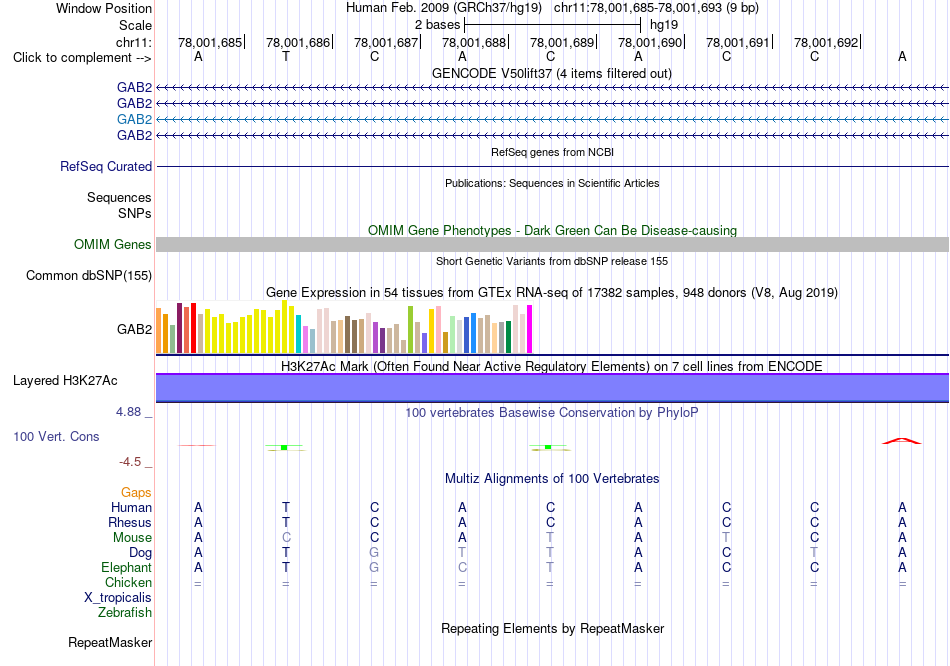Click the Rhesus alignment row label
This screenshot has width=950, height=666.
click(130, 522)
